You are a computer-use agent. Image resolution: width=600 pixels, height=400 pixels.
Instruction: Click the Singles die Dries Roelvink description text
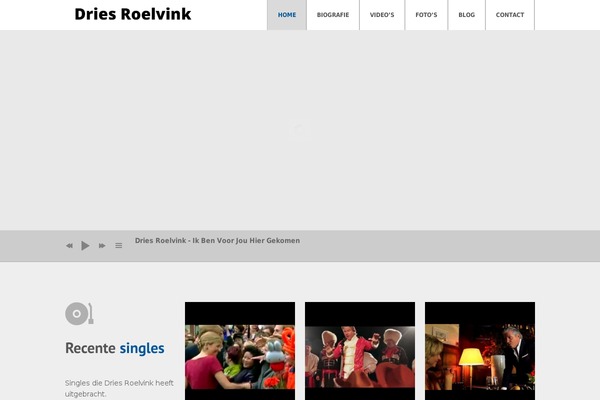(x=119, y=388)
